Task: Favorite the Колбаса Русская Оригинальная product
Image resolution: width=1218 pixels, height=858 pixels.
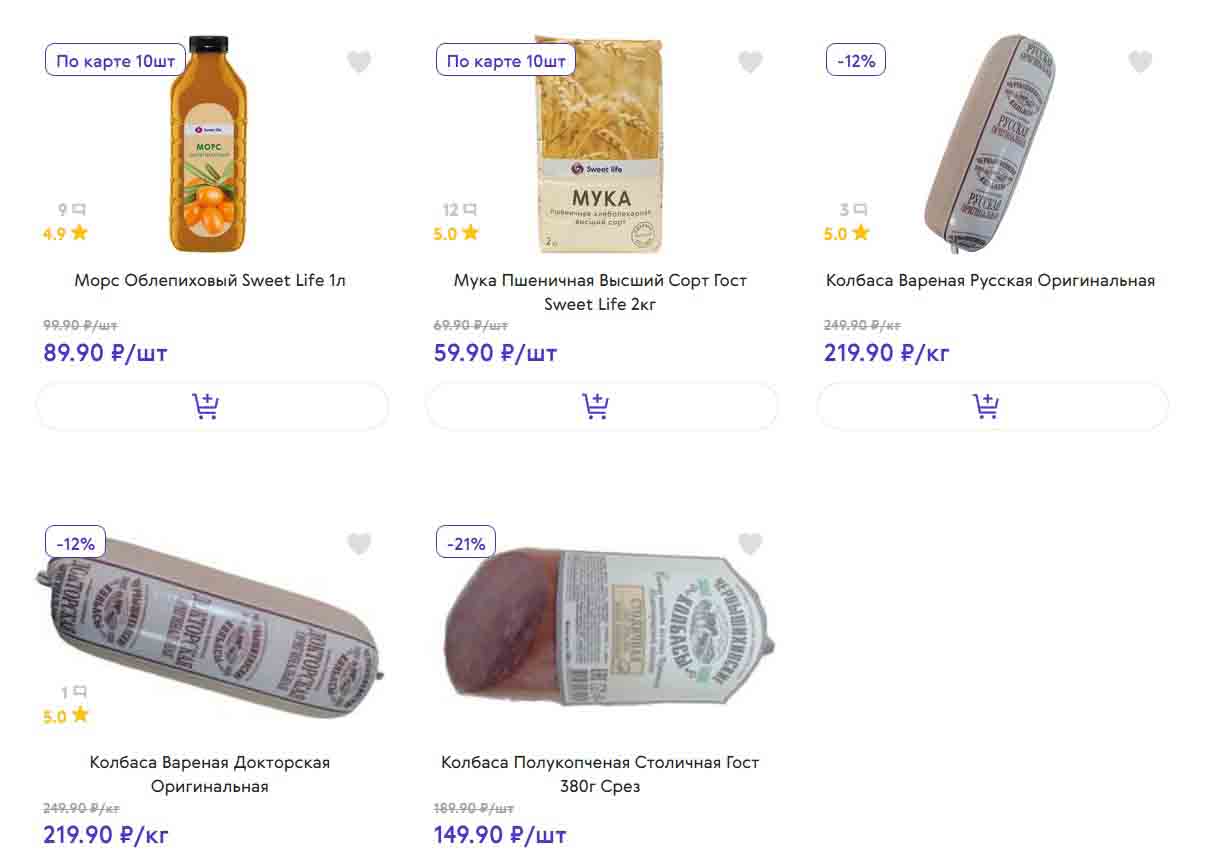Action: (x=1140, y=62)
